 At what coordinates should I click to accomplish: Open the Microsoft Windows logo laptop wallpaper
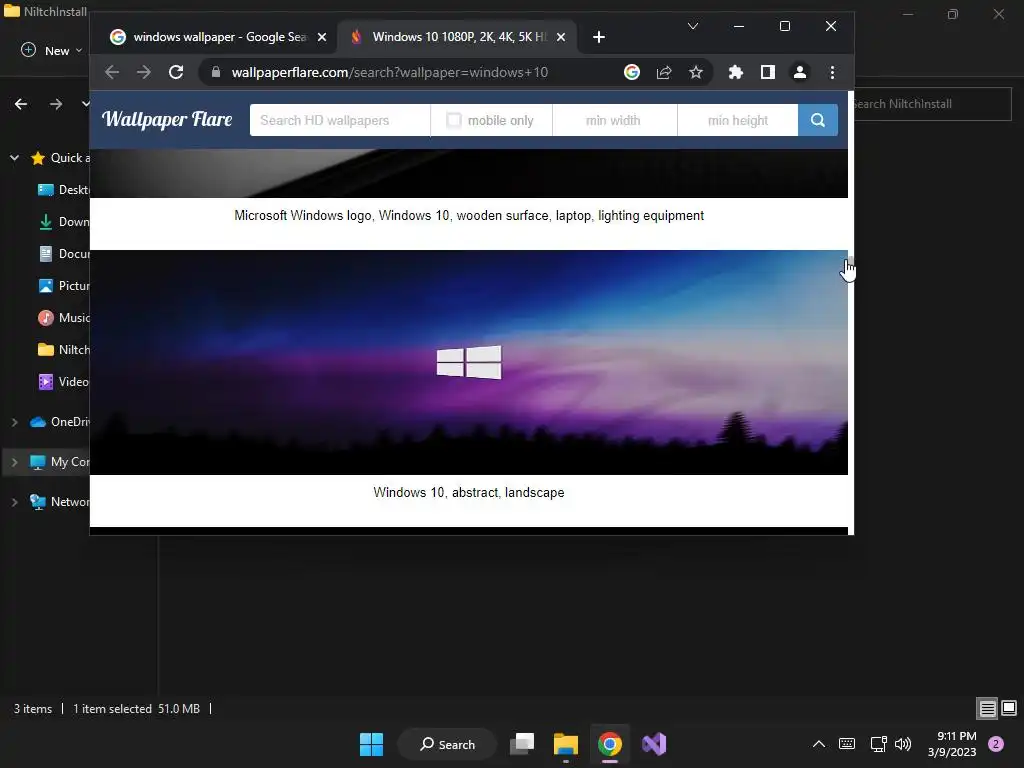468,173
